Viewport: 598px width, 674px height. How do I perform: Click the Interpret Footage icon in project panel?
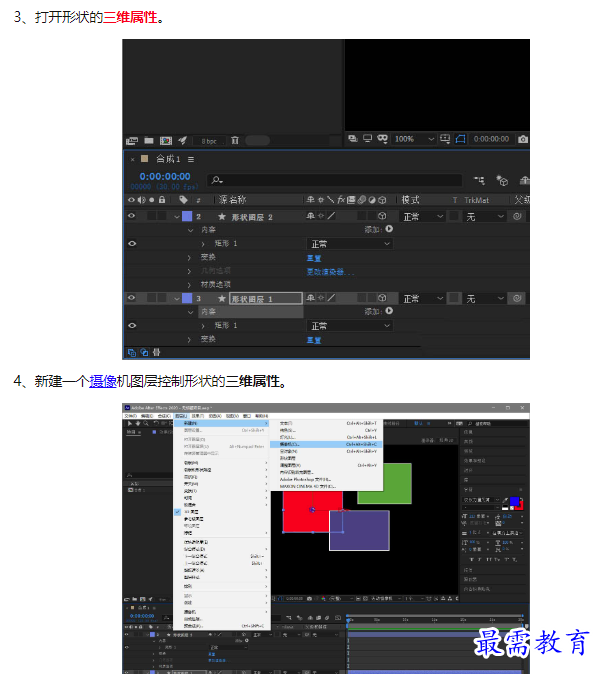tap(132, 141)
